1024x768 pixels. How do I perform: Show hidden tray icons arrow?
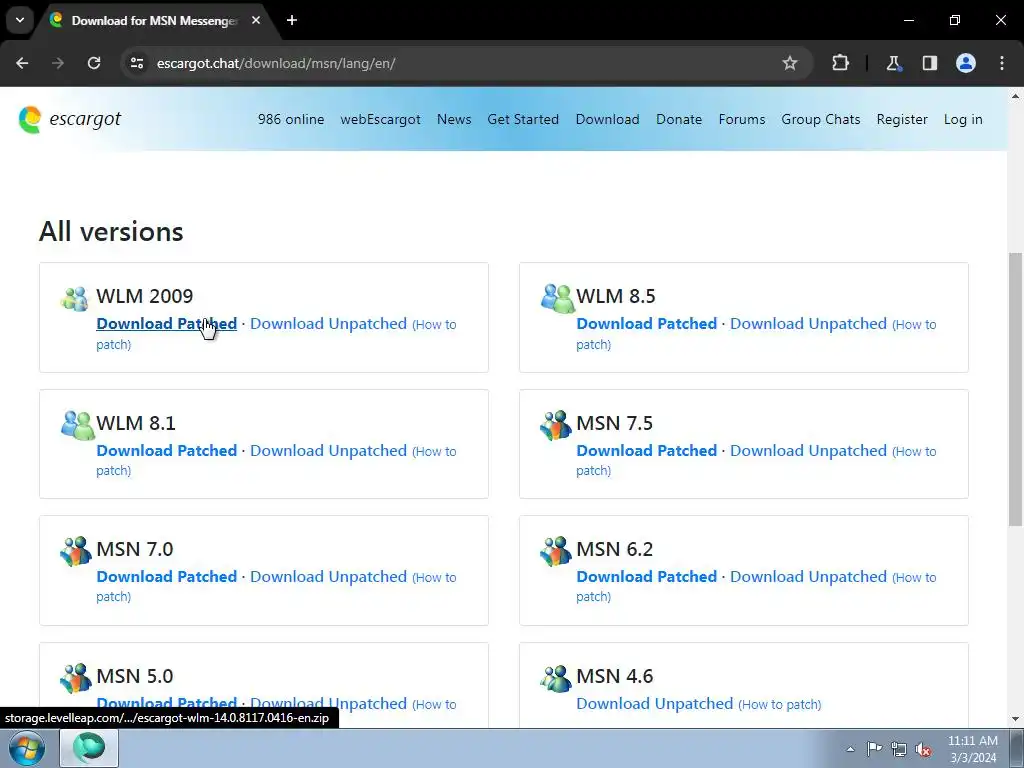click(850, 749)
